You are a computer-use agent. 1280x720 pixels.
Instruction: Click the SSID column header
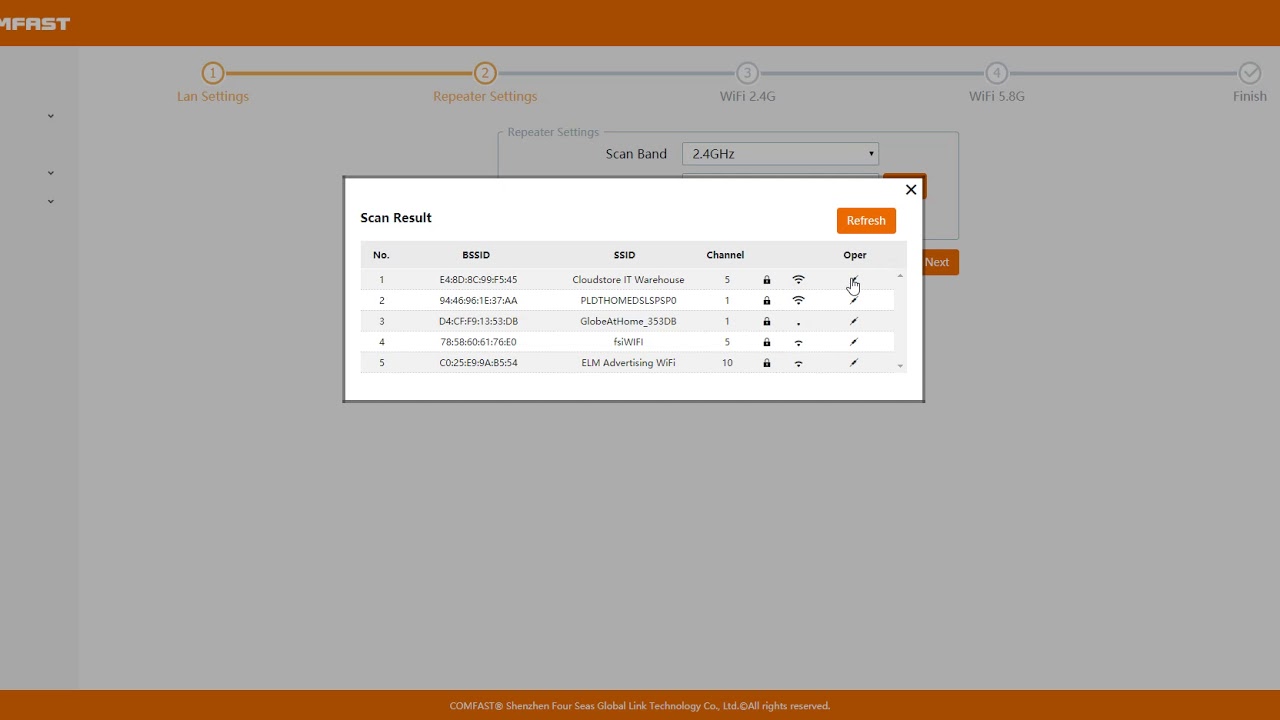(624, 255)
